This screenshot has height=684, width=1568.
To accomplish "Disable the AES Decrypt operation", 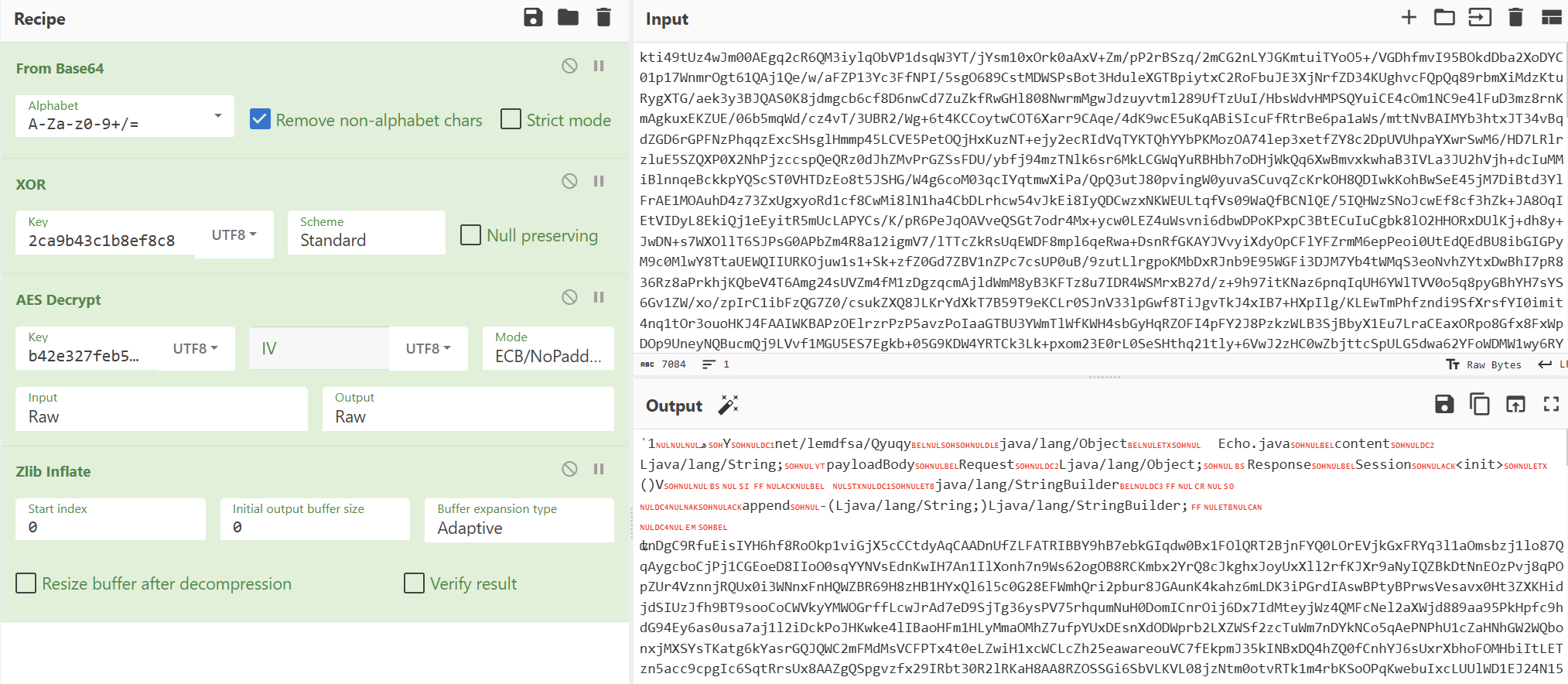I will click(x=569, y=297).
